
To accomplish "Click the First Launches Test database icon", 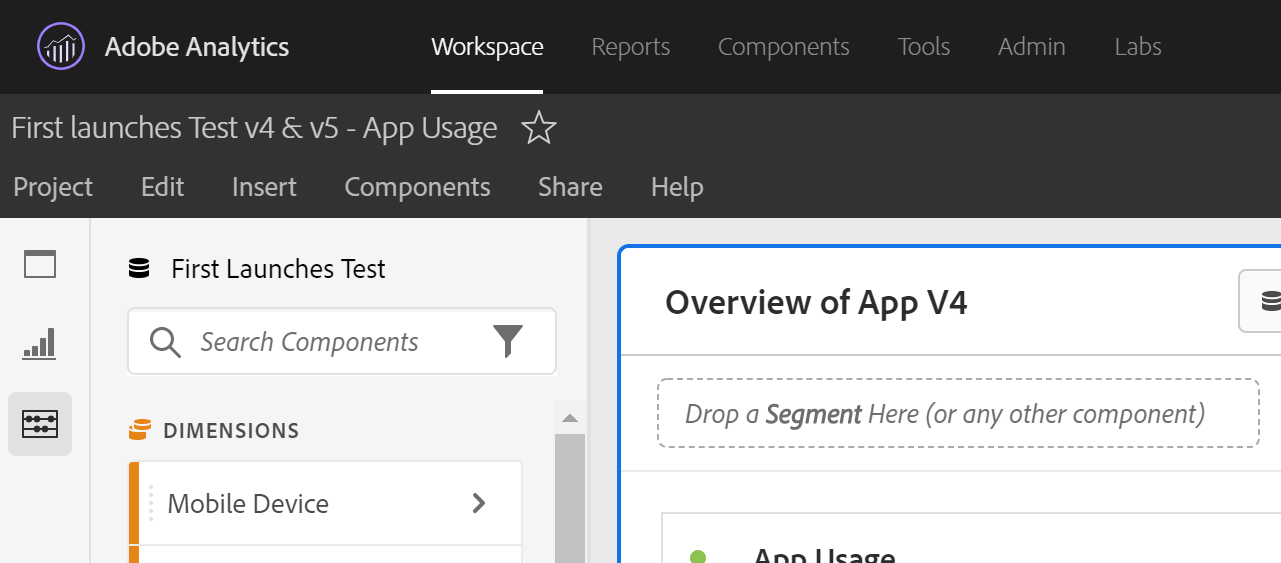I will [139, 269].
